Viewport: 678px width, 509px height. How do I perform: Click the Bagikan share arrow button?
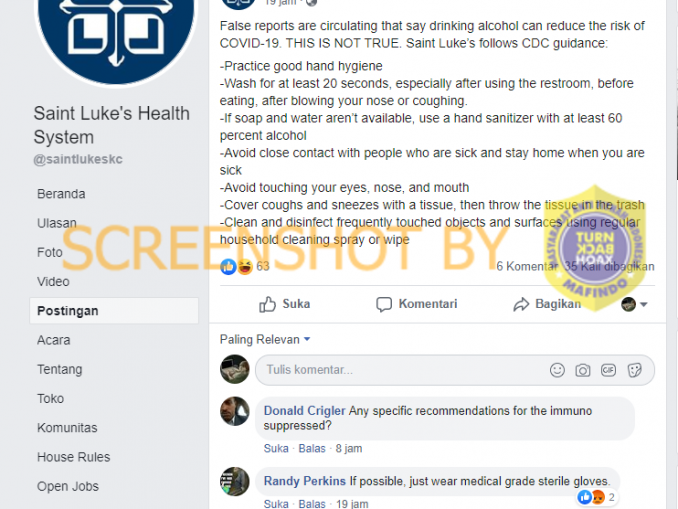[547, 304]
